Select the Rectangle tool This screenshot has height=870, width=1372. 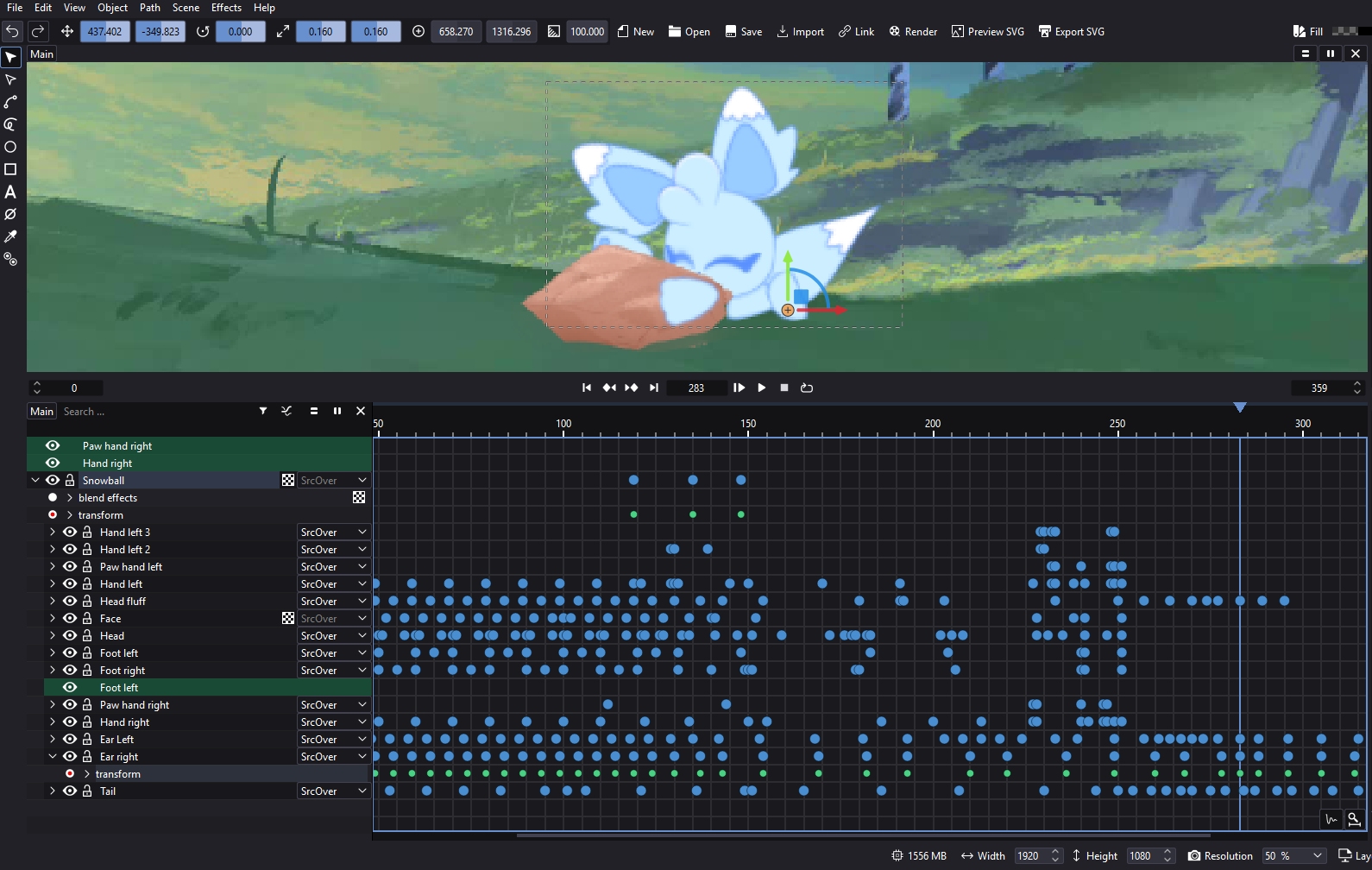click(x=10, y=169)
